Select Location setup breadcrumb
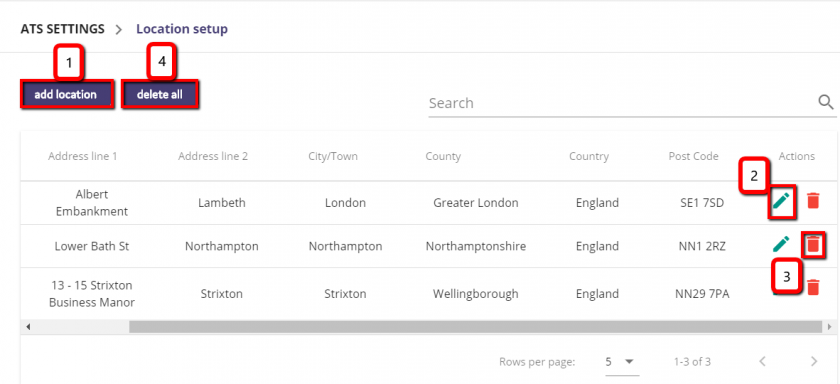Image resolution: width=840 pixels, height=384 pixels. 182,29
